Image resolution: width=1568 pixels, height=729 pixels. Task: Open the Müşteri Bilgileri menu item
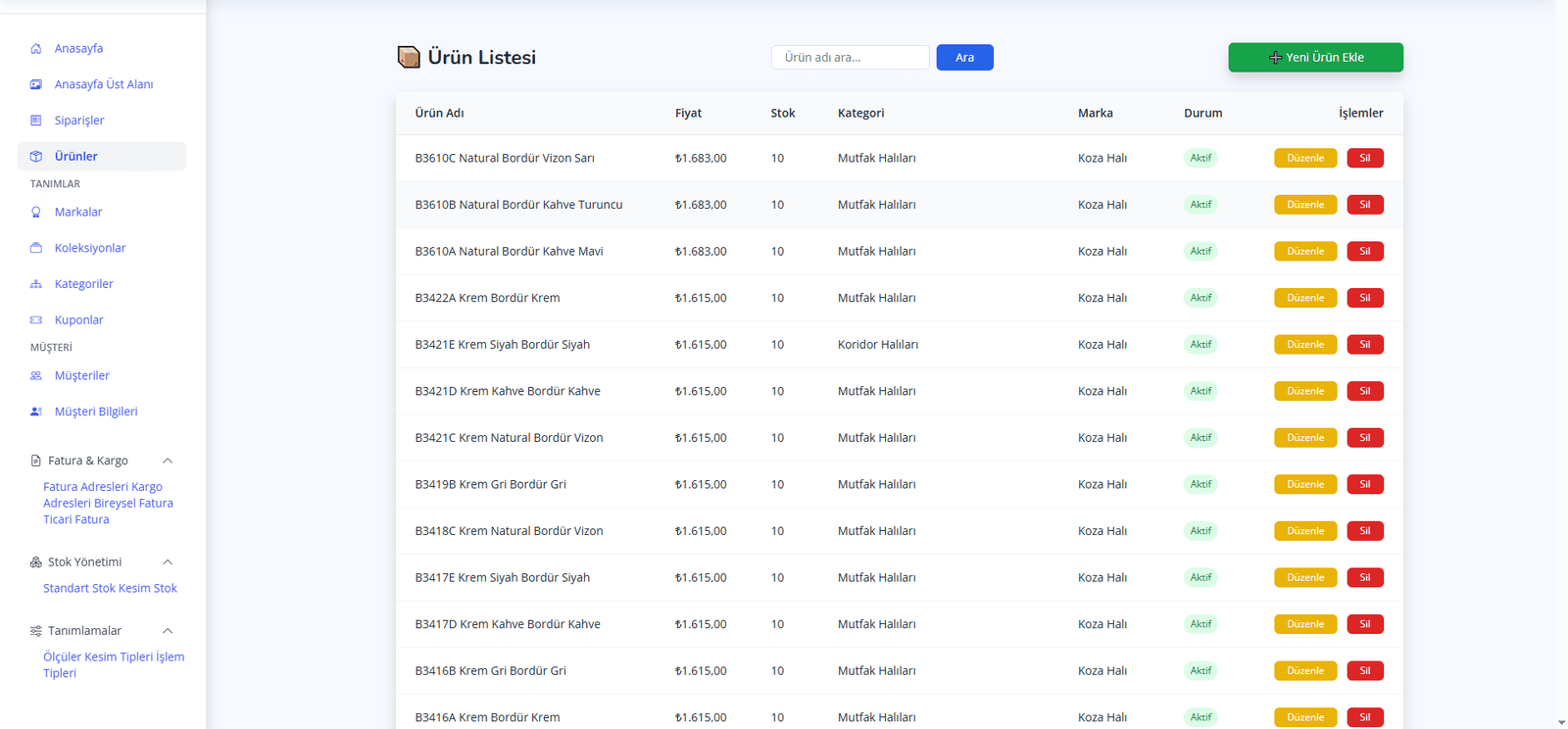click(95, 412)
